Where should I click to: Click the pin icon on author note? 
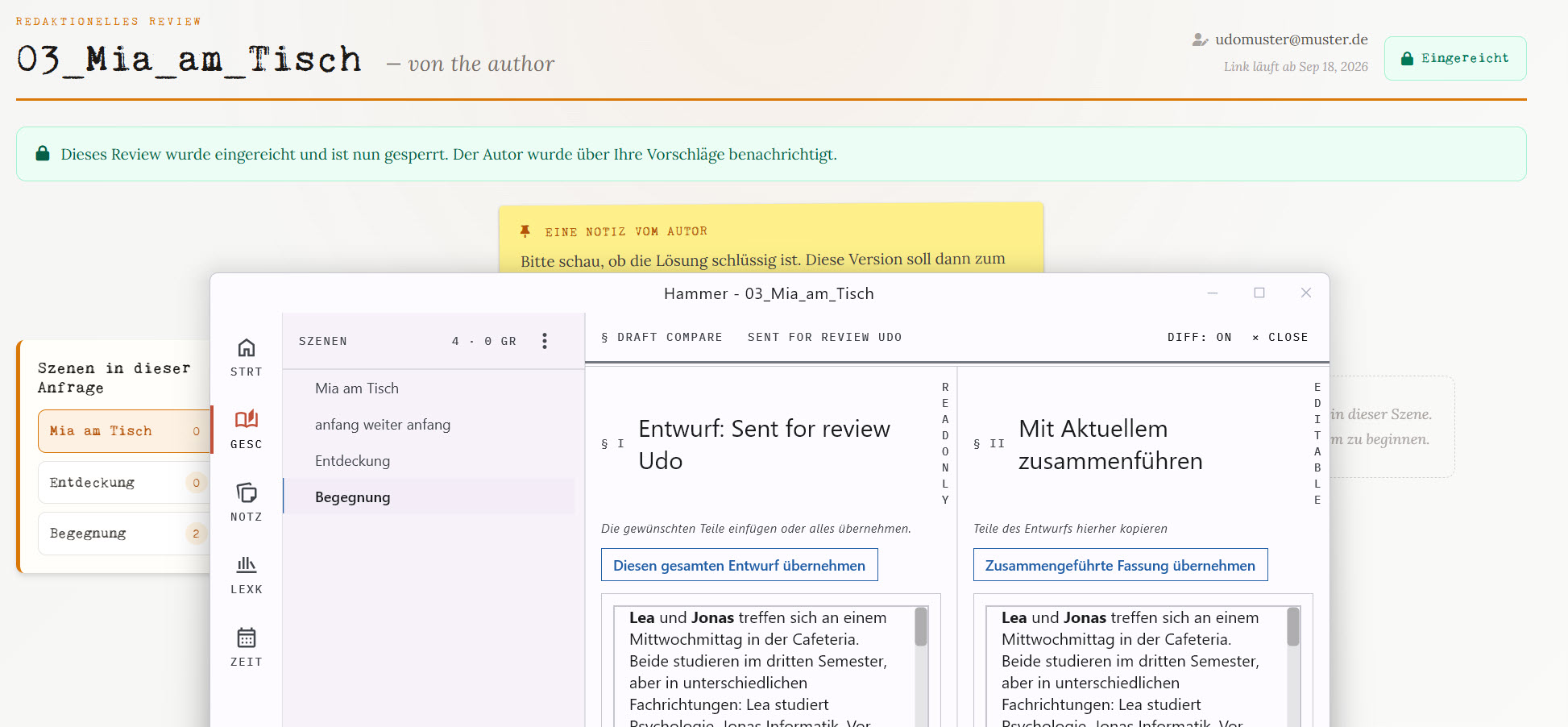point(525,231)
